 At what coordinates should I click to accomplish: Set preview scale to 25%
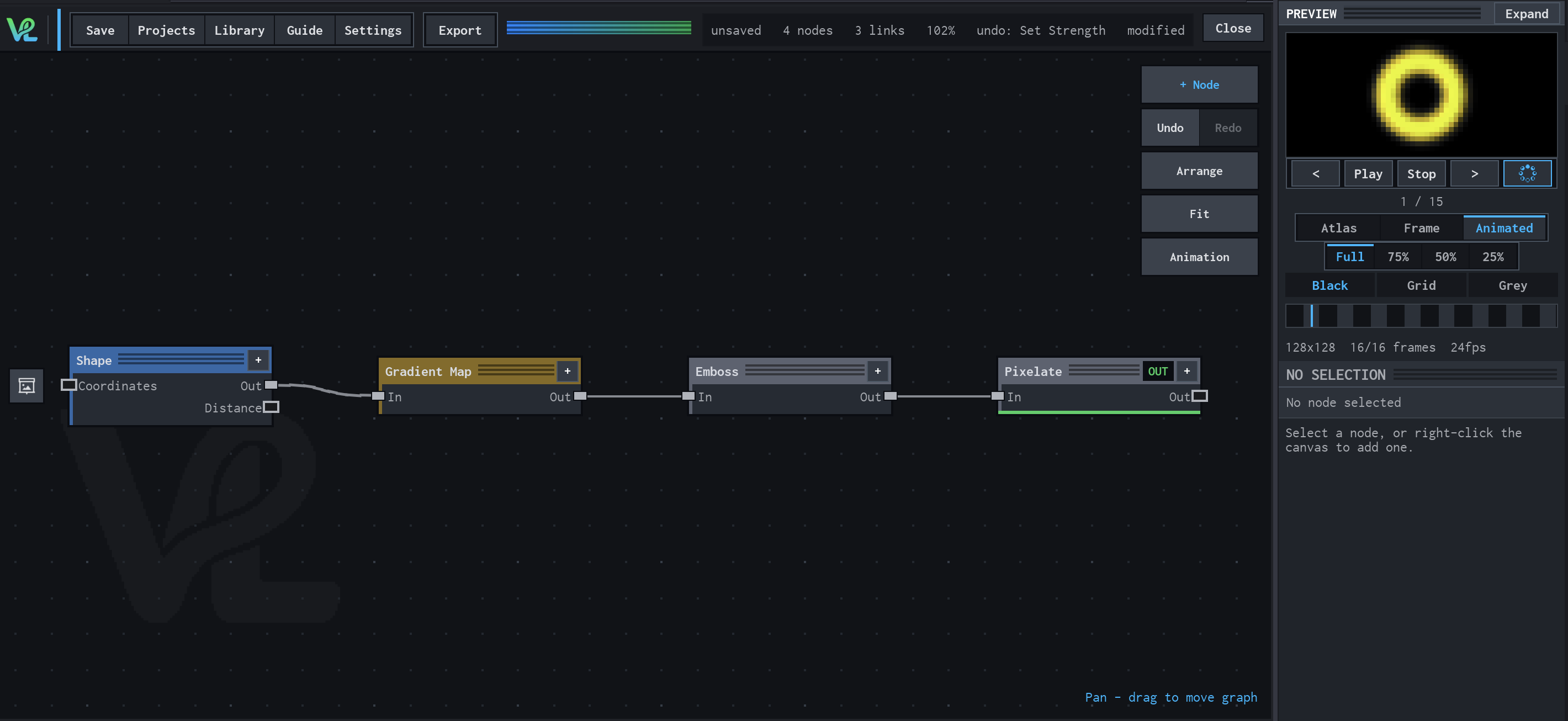coord(1492,257)
